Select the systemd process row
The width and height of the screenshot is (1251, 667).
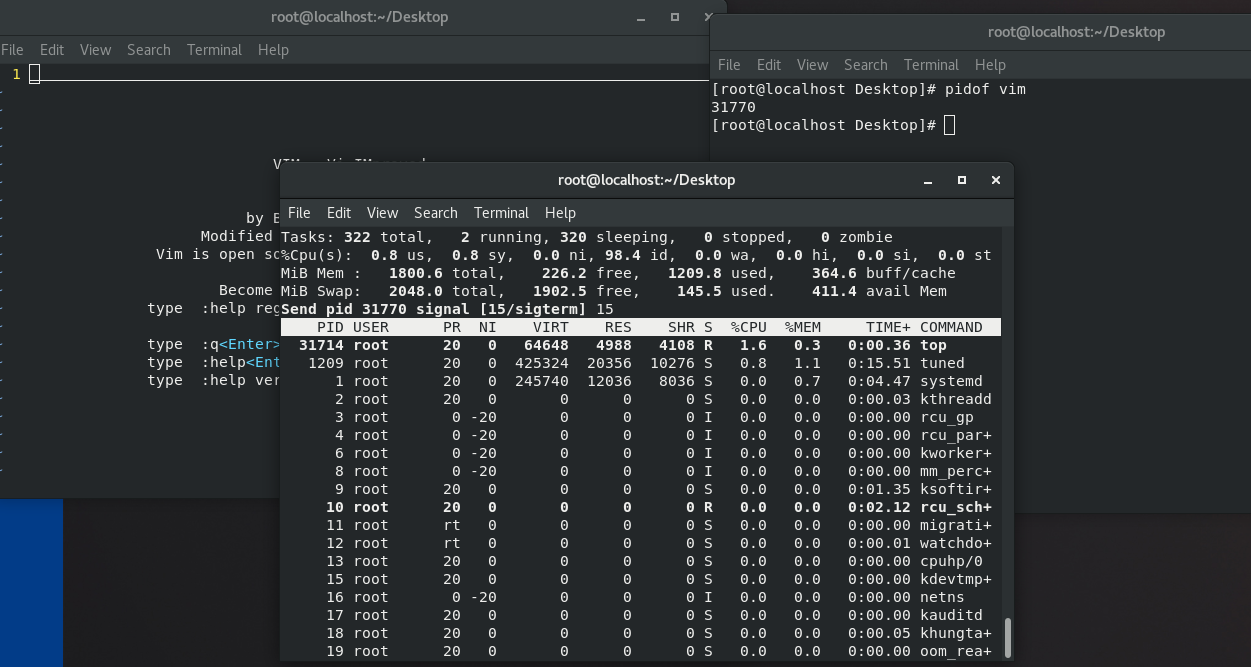click(641, 381)
